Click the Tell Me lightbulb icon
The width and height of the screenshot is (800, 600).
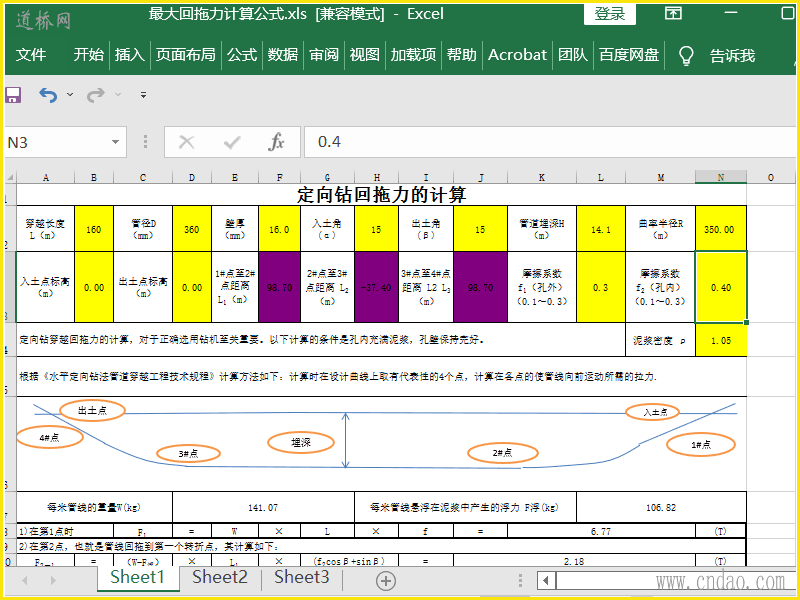tap(686, 55)
